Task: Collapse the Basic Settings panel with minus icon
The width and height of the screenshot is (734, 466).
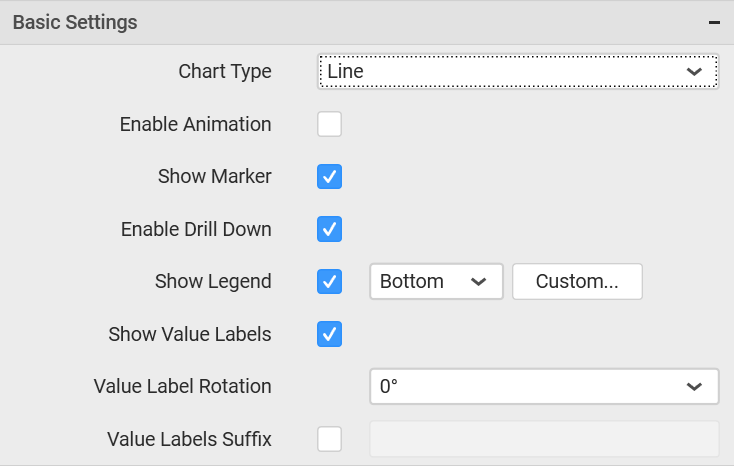Action: pos(714,22)
